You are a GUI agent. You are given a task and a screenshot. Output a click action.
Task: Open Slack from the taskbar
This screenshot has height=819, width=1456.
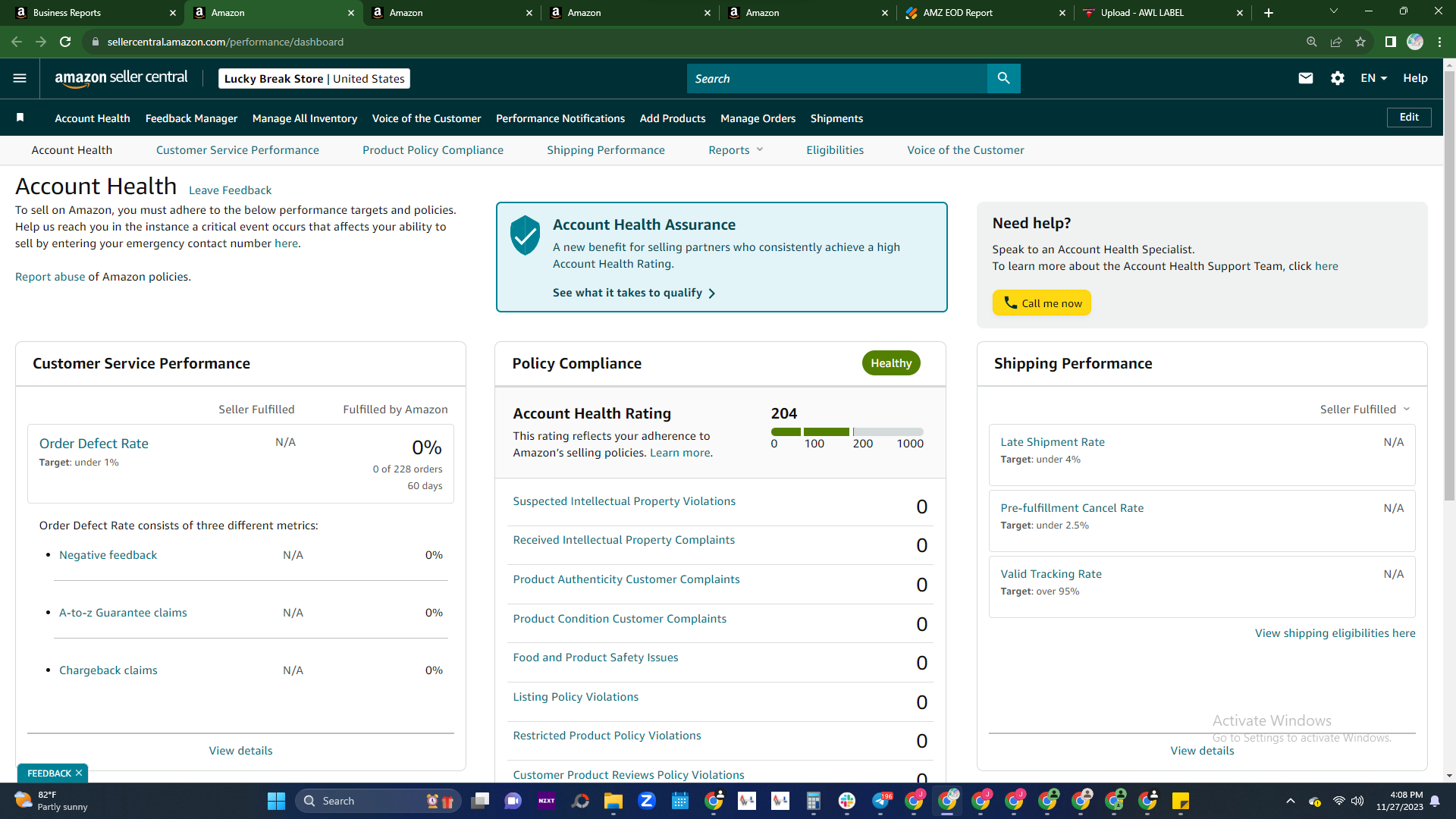[847, 801]
